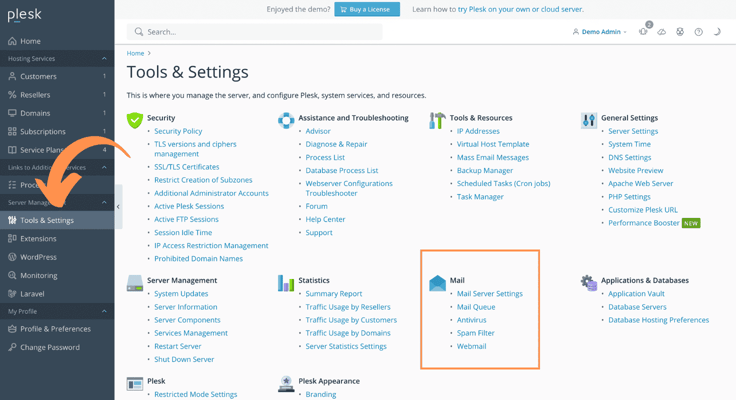The height and width of the screenshot is (400, 736).
Task: Collapse the sidebar with the arrow handle
Action: [x=118, y=207]
